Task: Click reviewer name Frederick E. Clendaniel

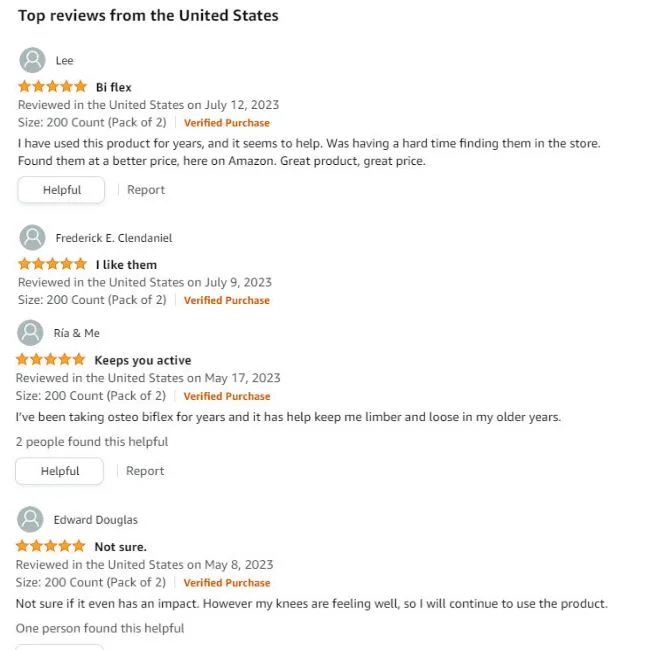Action: pos(114,238)
